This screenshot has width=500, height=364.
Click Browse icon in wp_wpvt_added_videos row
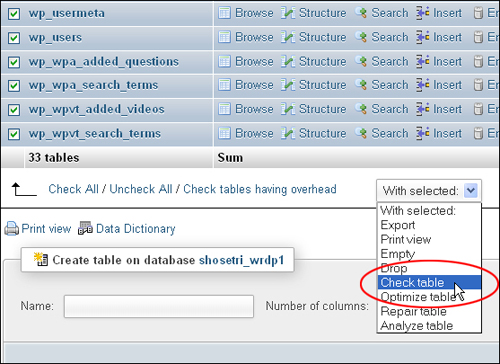click(224, 109)
